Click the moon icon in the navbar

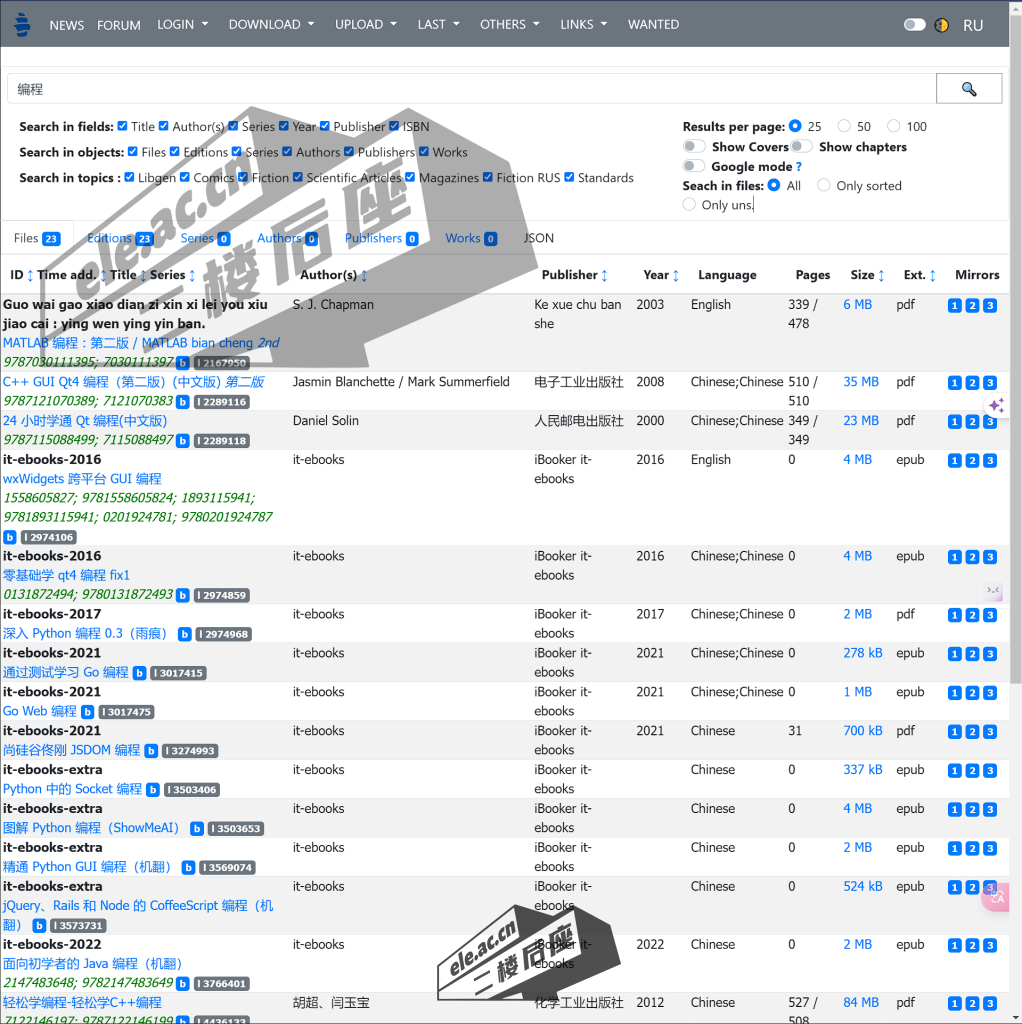pyautogui.click(x=941, y=25)
